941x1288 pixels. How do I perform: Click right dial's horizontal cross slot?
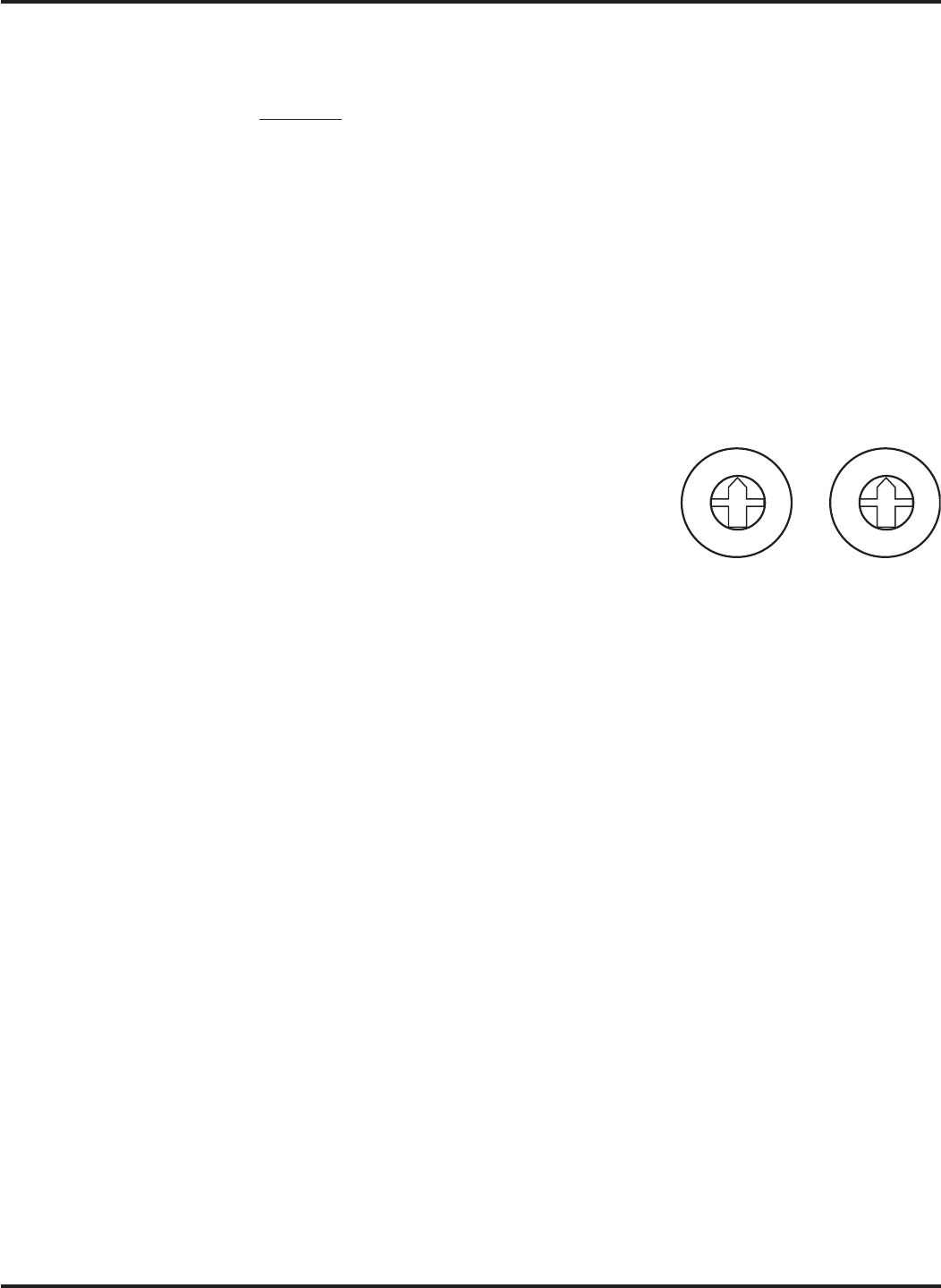coord(886,504)
